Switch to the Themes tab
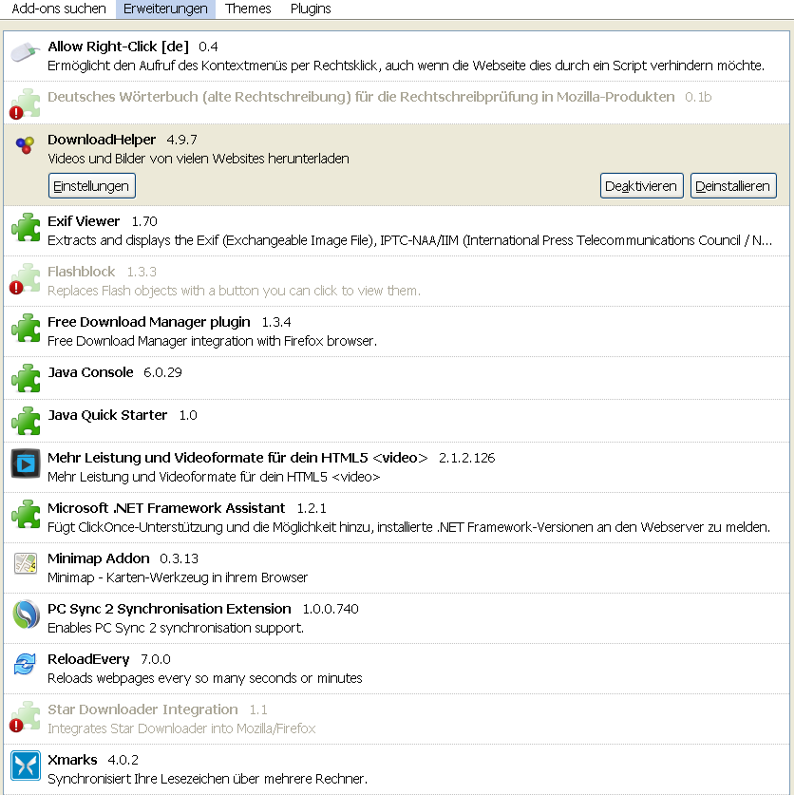 pyautogui.click(x=248, y=9)
